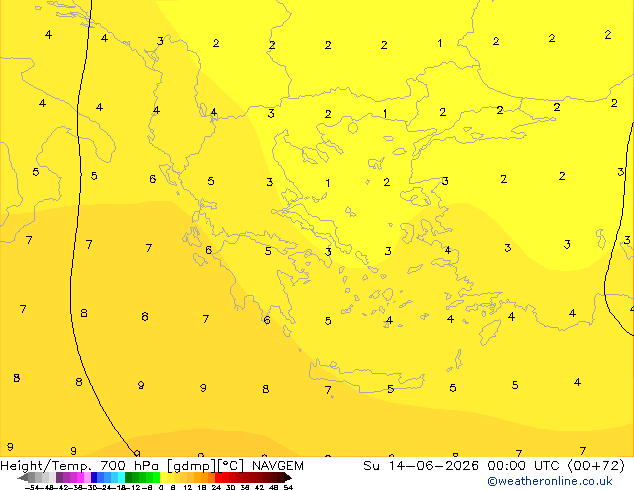Click the gray arrow at the legend's left end
634x490 pixels.
click(23, 477)
